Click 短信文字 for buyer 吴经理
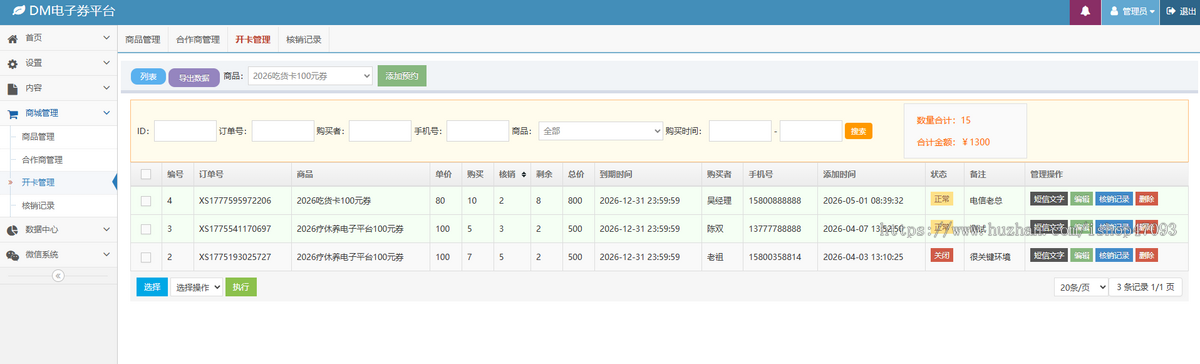This screenshot has height=364, width=1200. [x=1049, y=199]
